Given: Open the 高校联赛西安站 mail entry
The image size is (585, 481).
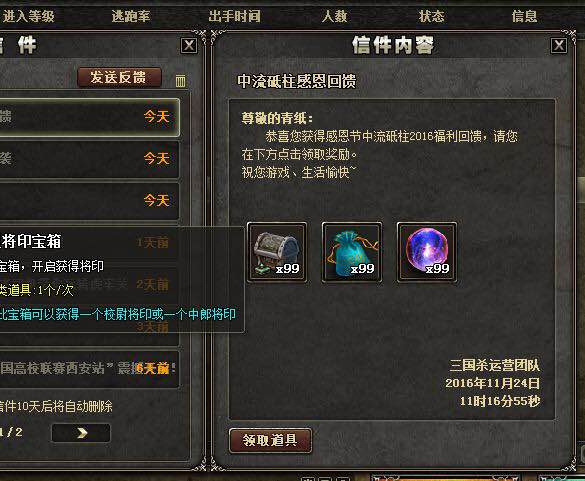Looking at the screenshot, I should click(89, 369).
